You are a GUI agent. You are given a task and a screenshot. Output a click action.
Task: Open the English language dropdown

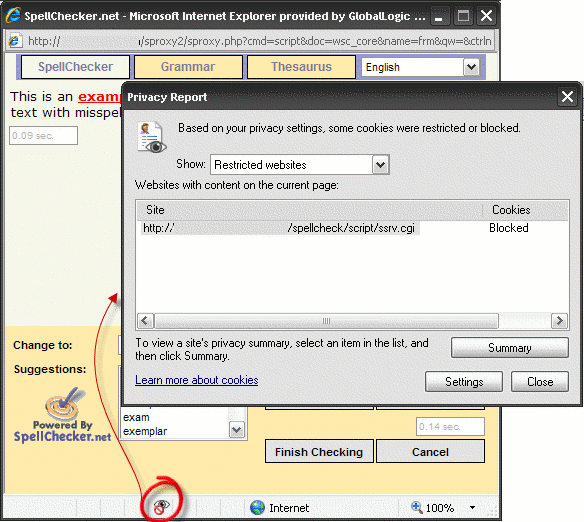pos(472,67)
